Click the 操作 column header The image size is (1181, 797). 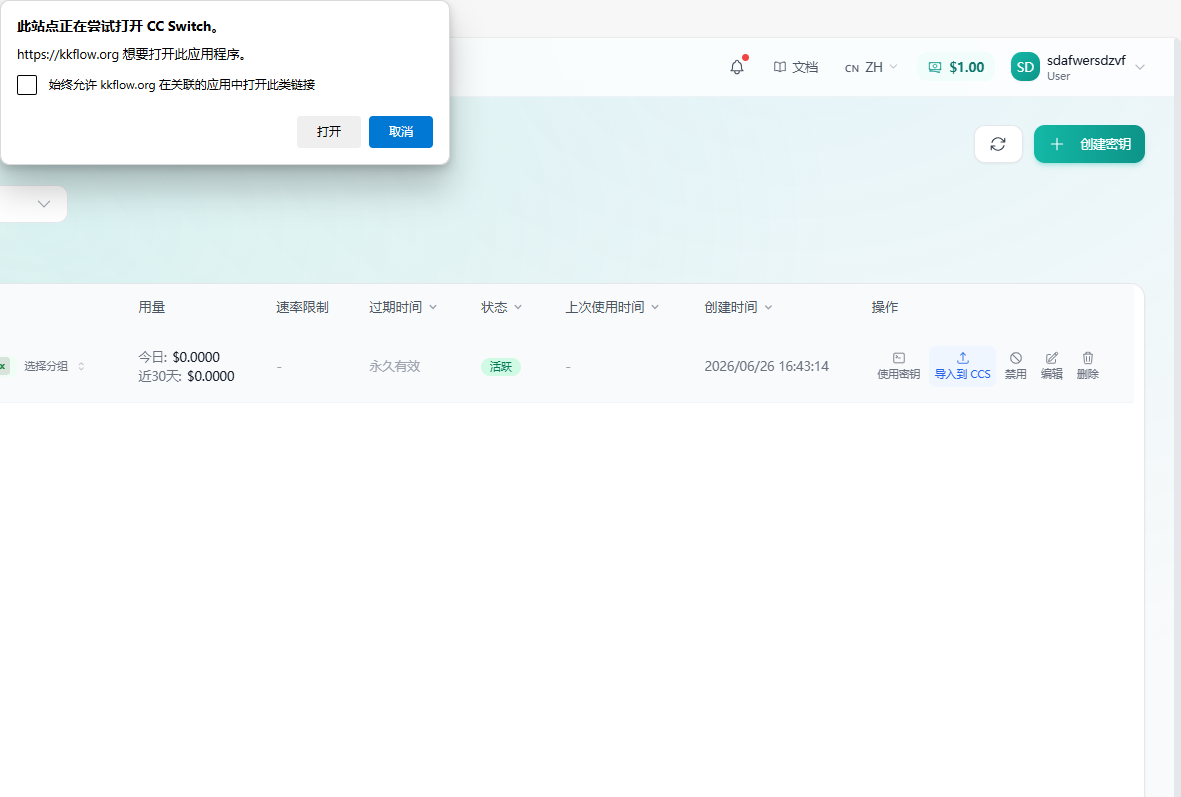click(884, 307)
